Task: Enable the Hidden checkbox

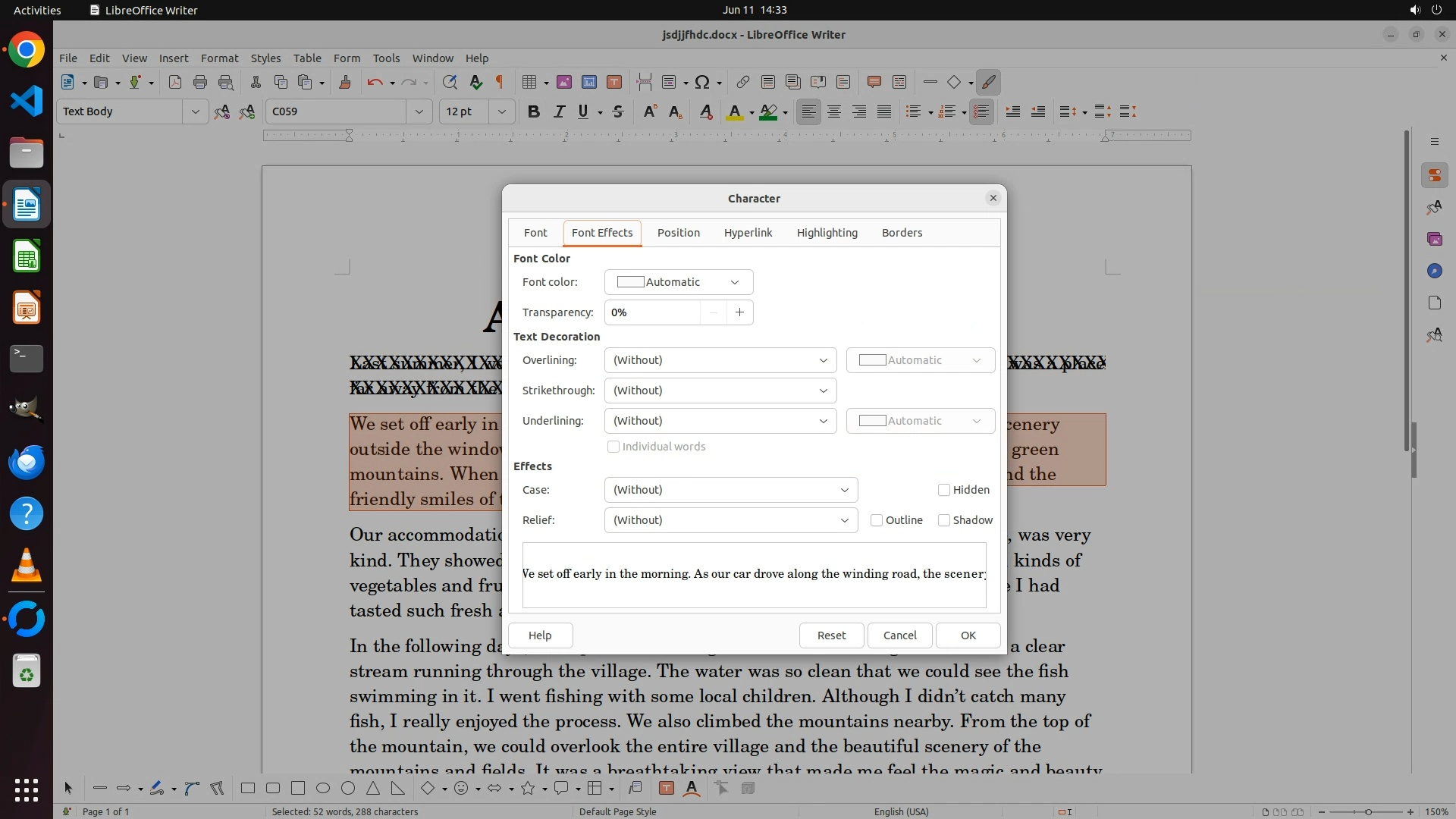Action: click(944, 490)
